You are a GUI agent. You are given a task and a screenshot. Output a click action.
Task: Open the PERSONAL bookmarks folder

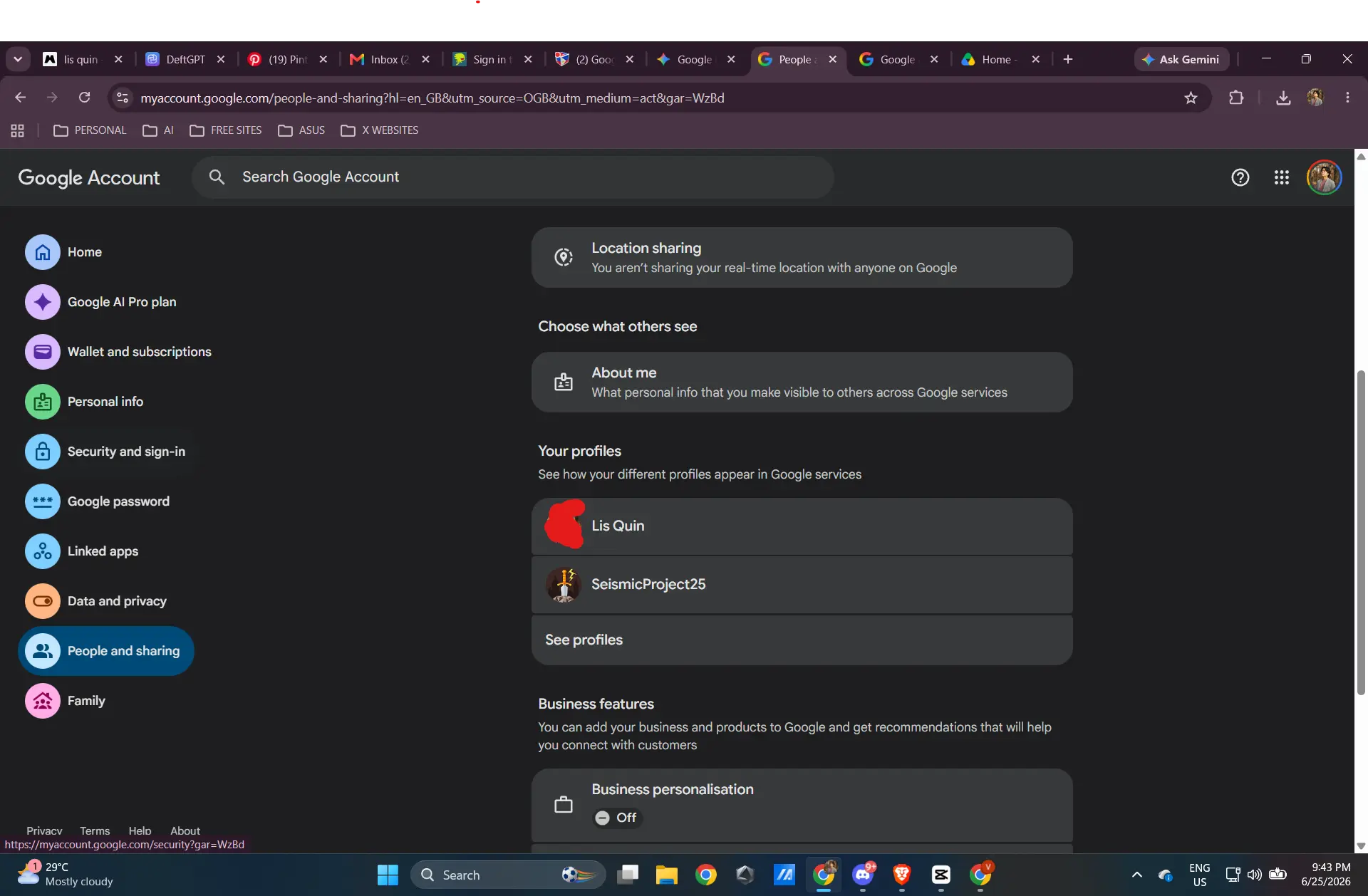tap(90, 130)
